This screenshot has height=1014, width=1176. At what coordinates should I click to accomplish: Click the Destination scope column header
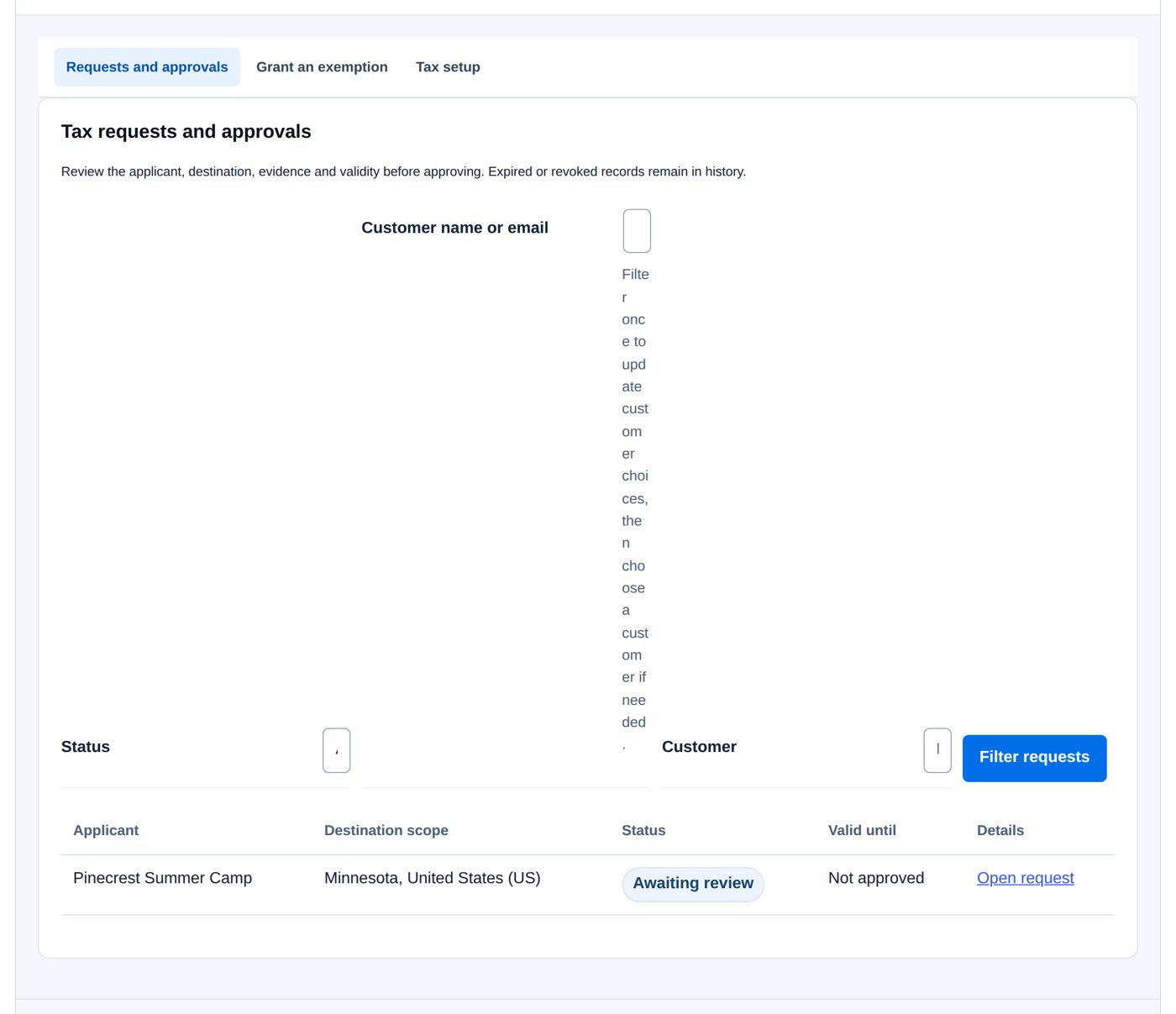[x=386, y=830]
